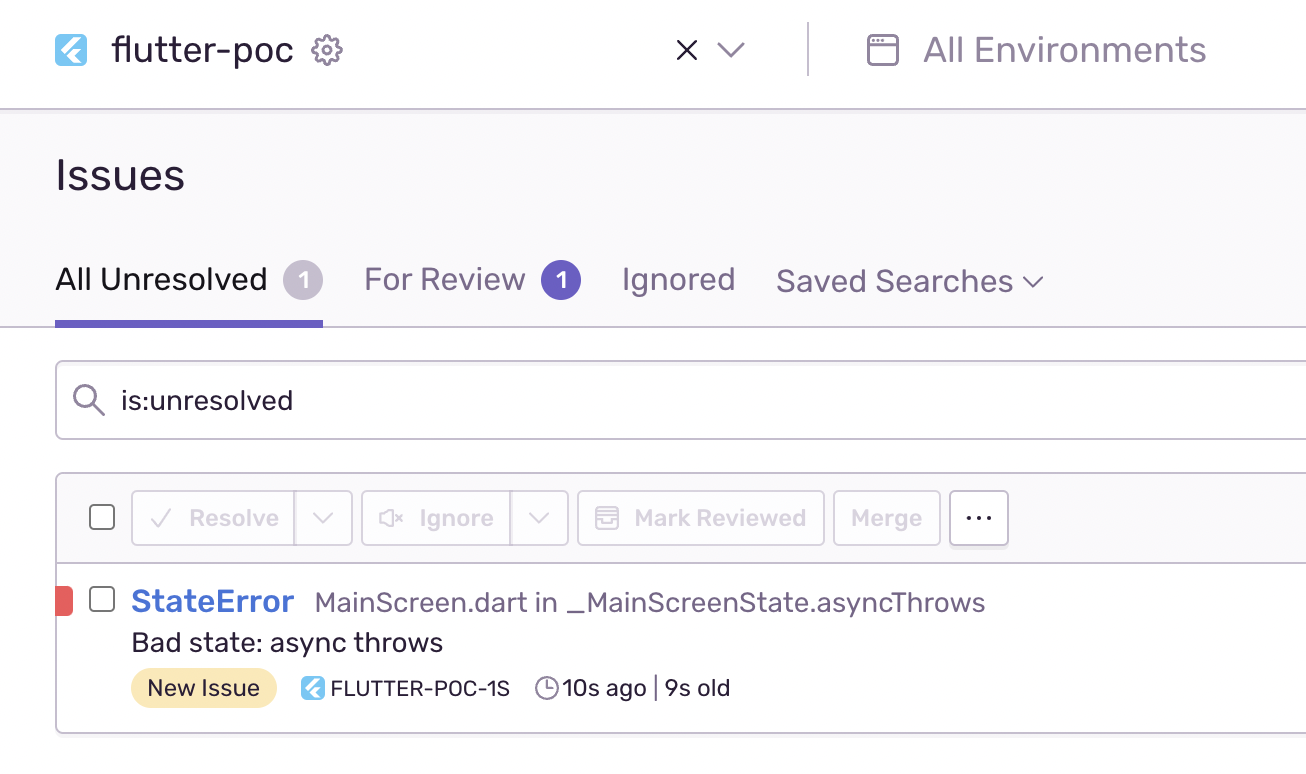Click the FLUTTER-POC-1S short ID

point(420,688)
